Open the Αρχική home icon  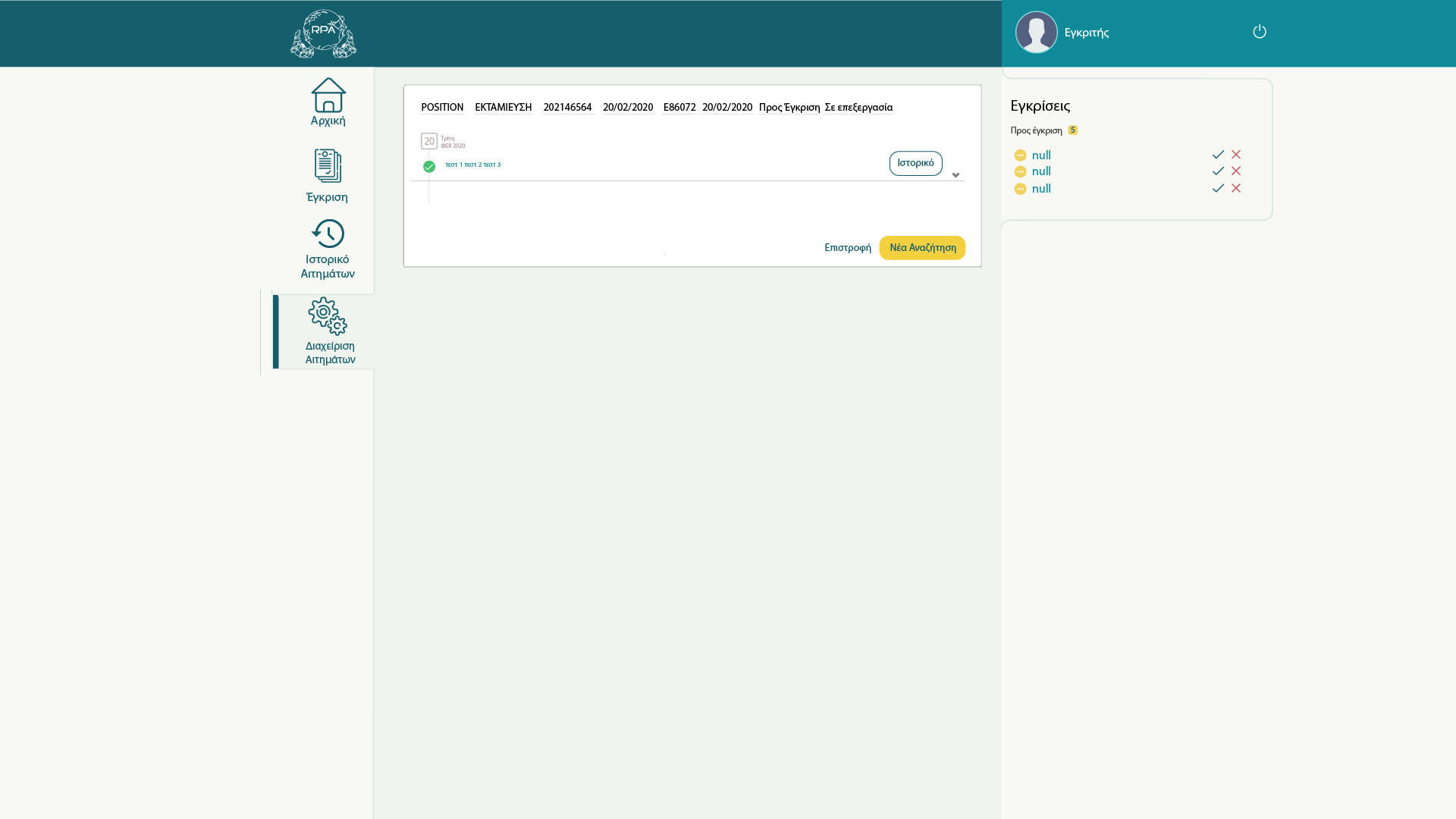click(328, 96)
